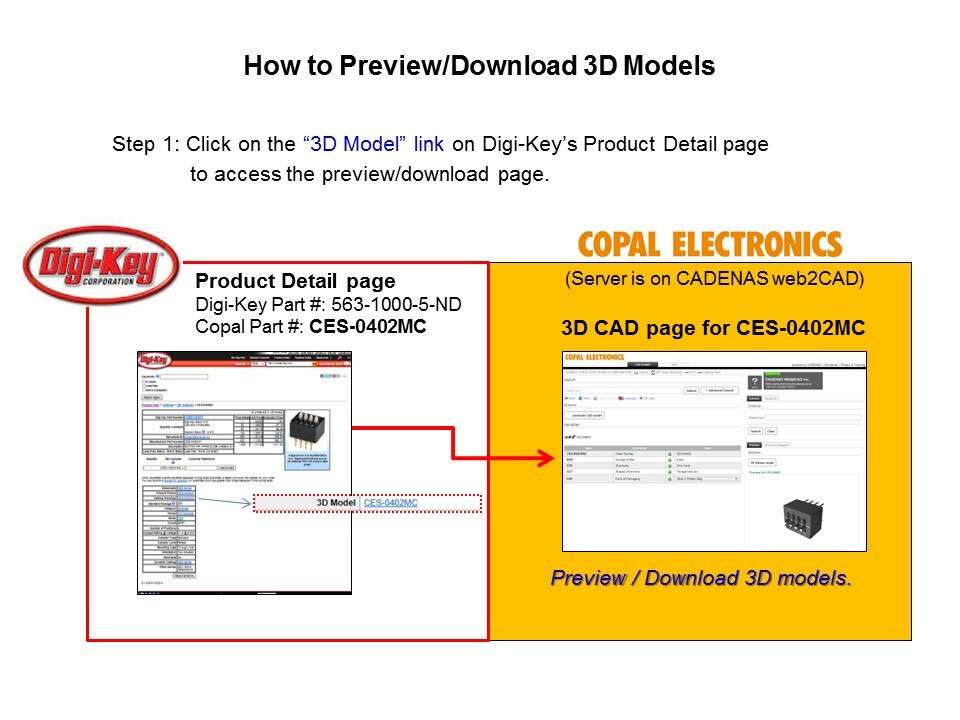Click the CES-0402MC 3D Model link

tap(390, 502)
